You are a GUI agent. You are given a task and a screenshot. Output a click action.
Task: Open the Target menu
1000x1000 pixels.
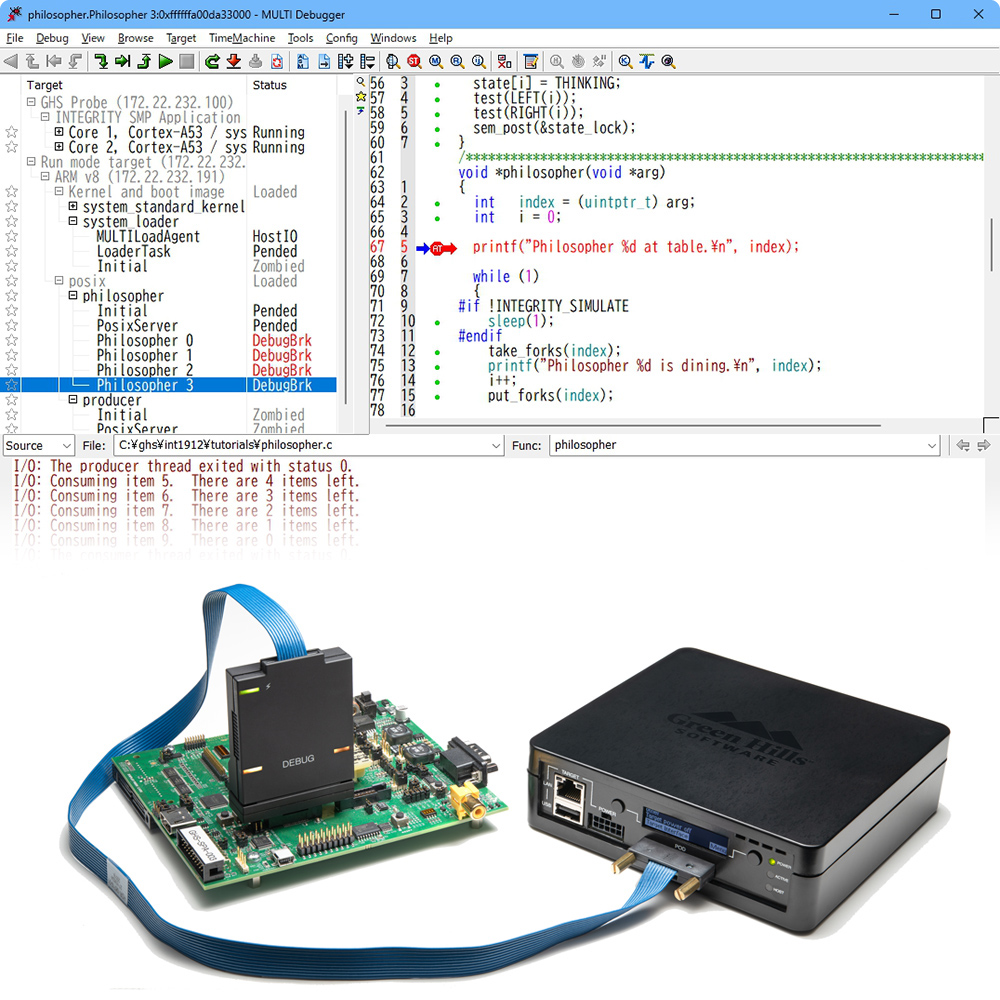[x=181, y=38]
